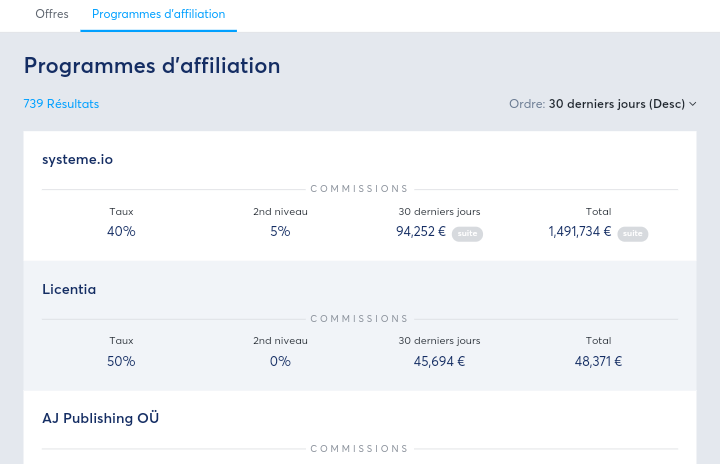
Task: Click the suite badge beside 94,252 €
Action: [x=467, y=234]
